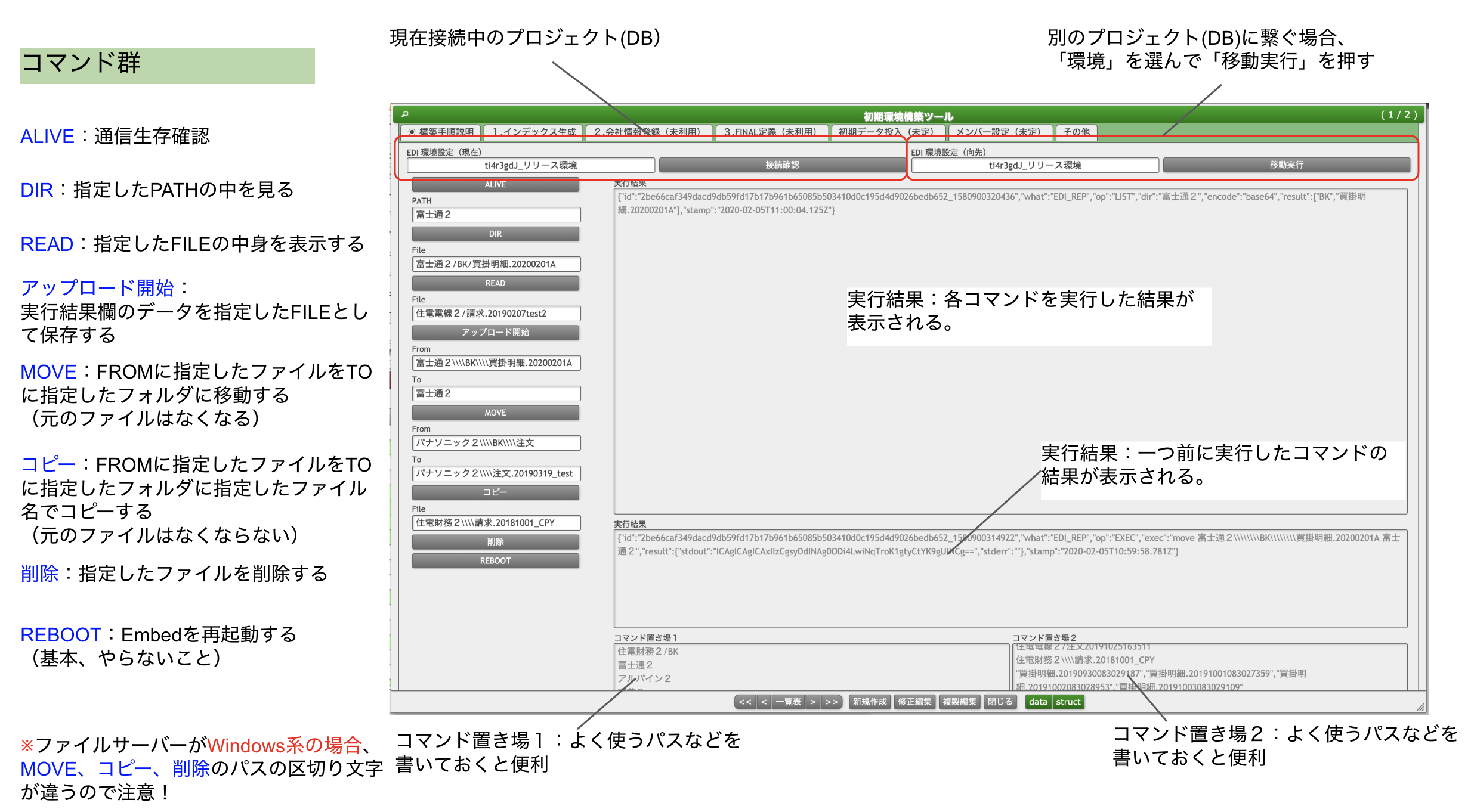Click the 移動実行 button

tap(1286, 165)
